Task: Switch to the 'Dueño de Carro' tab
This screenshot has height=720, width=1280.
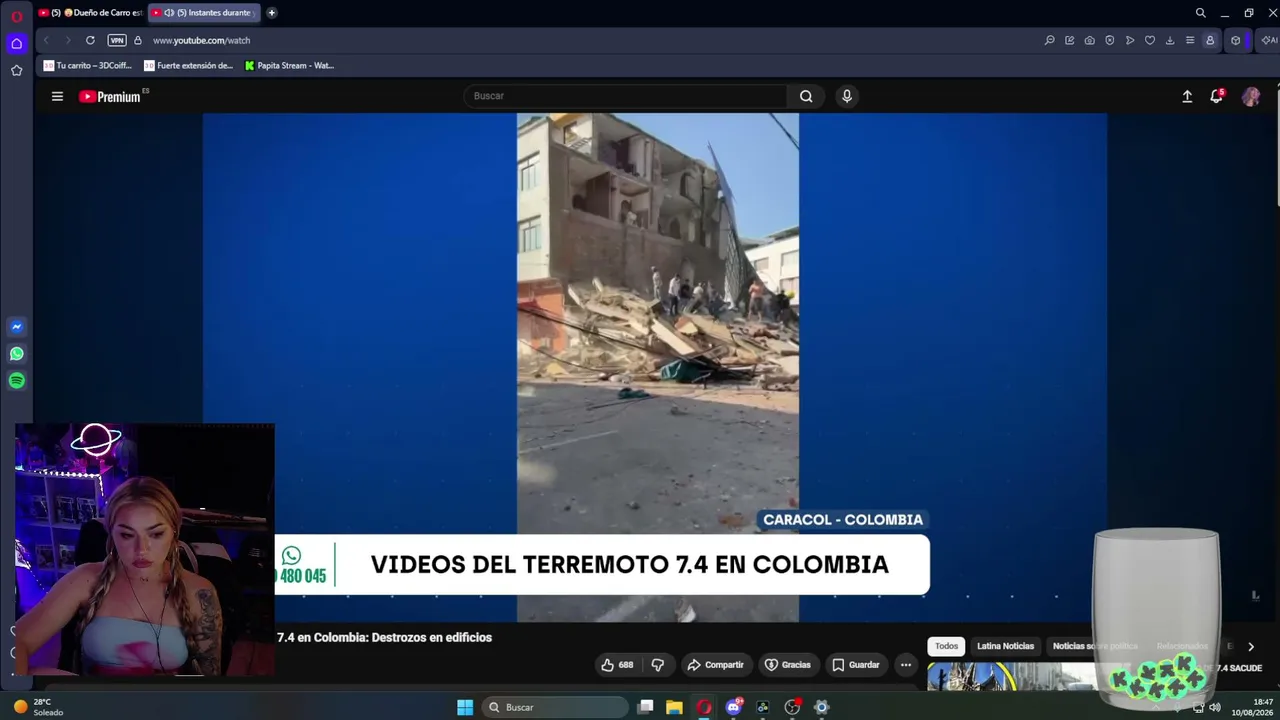Action: (x=90, y=13)
